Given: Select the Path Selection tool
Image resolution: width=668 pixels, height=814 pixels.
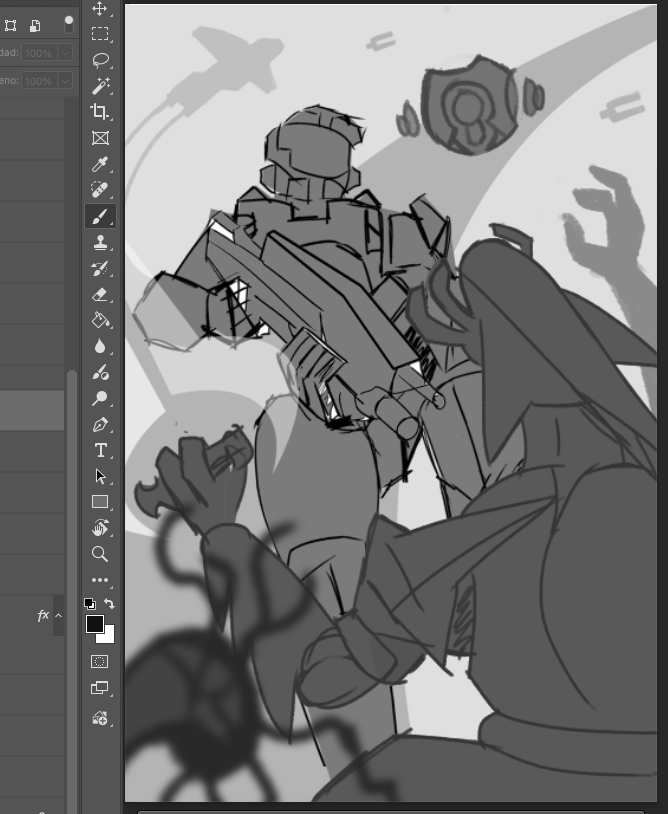Looking at the screenshot, I should 100,477.
